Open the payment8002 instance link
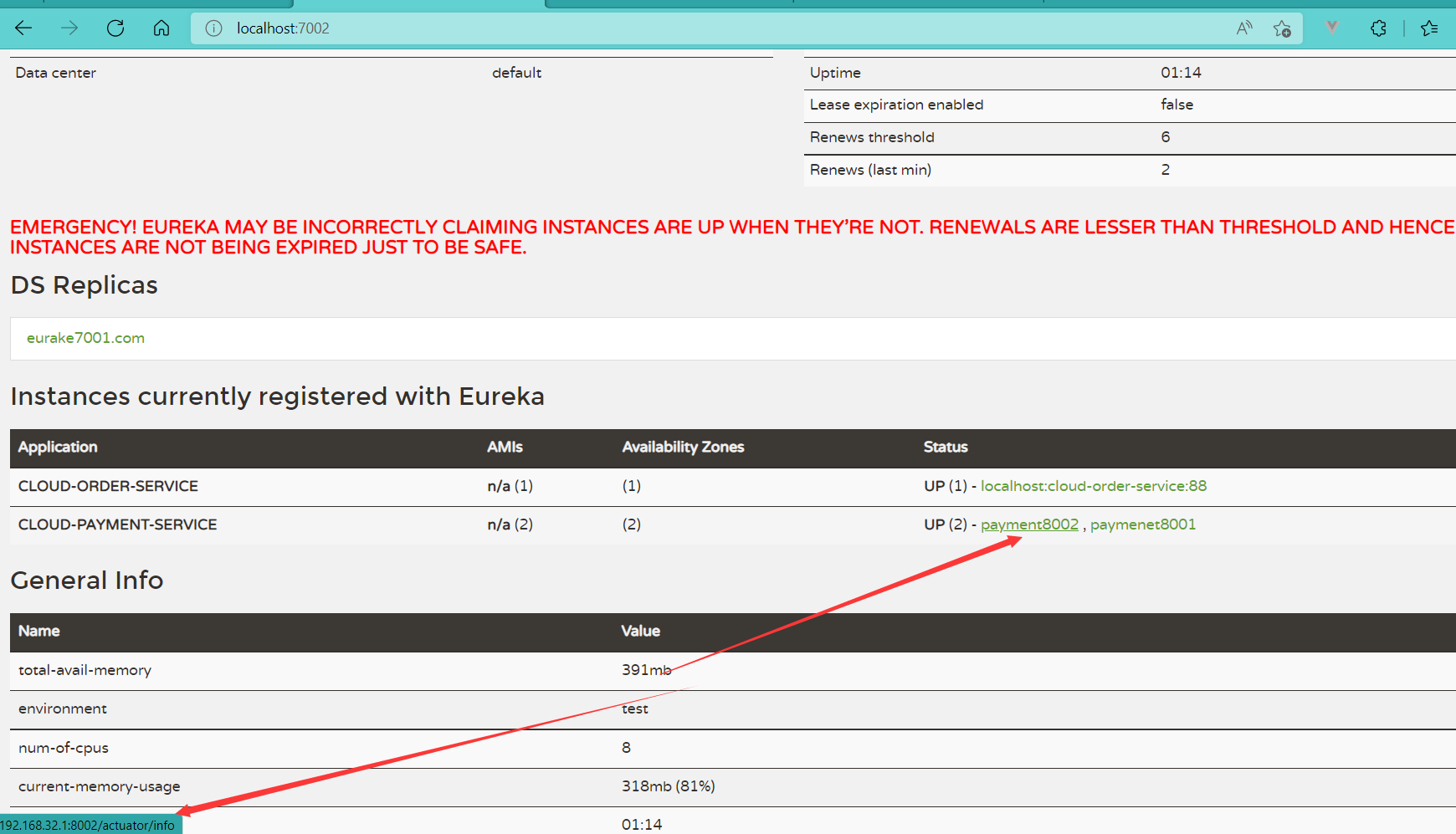 [x=1029, y=524]
